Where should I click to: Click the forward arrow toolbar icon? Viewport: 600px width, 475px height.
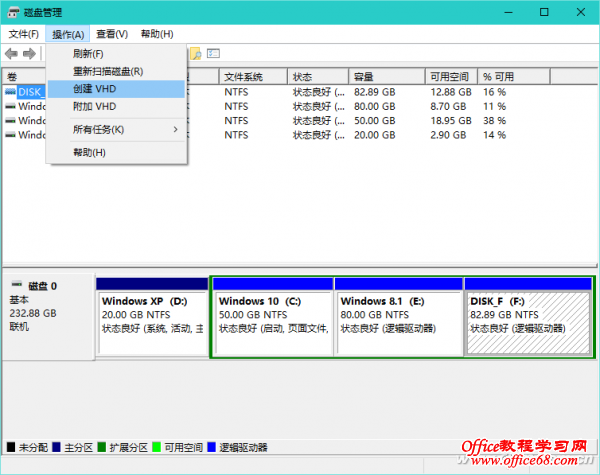point(29,54)
